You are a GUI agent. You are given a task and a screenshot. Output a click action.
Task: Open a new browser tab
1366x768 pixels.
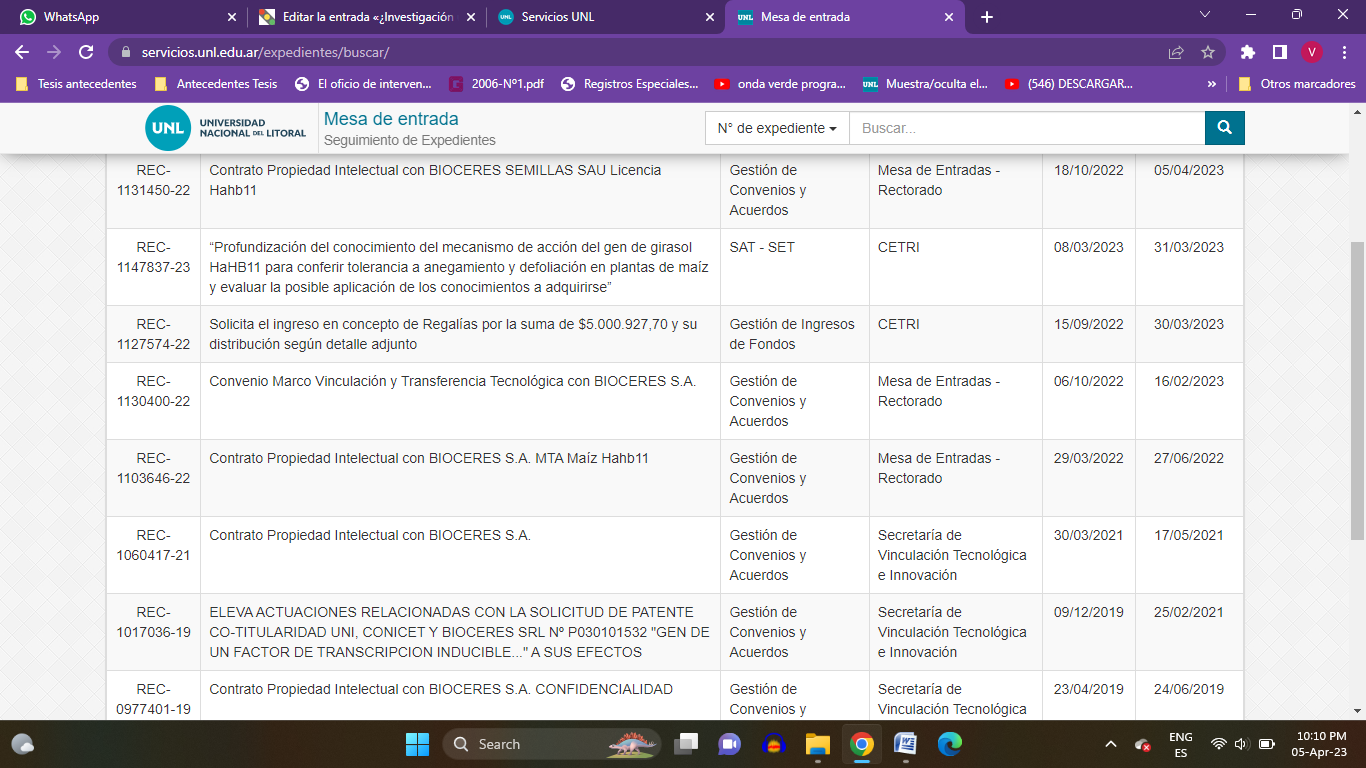pos(987,17)
